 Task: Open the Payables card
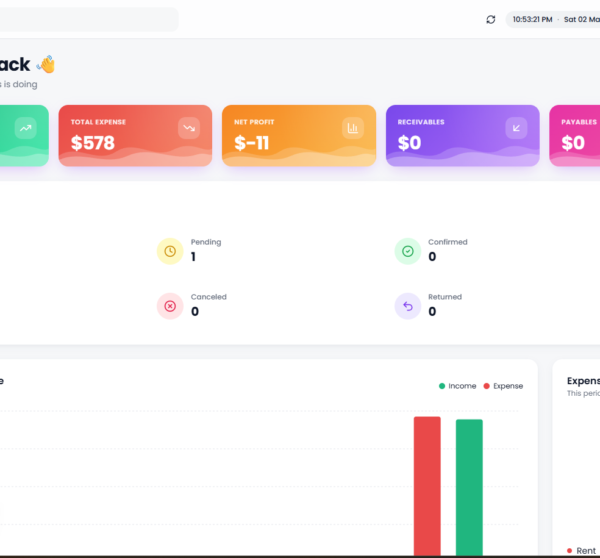click(574, 135)
